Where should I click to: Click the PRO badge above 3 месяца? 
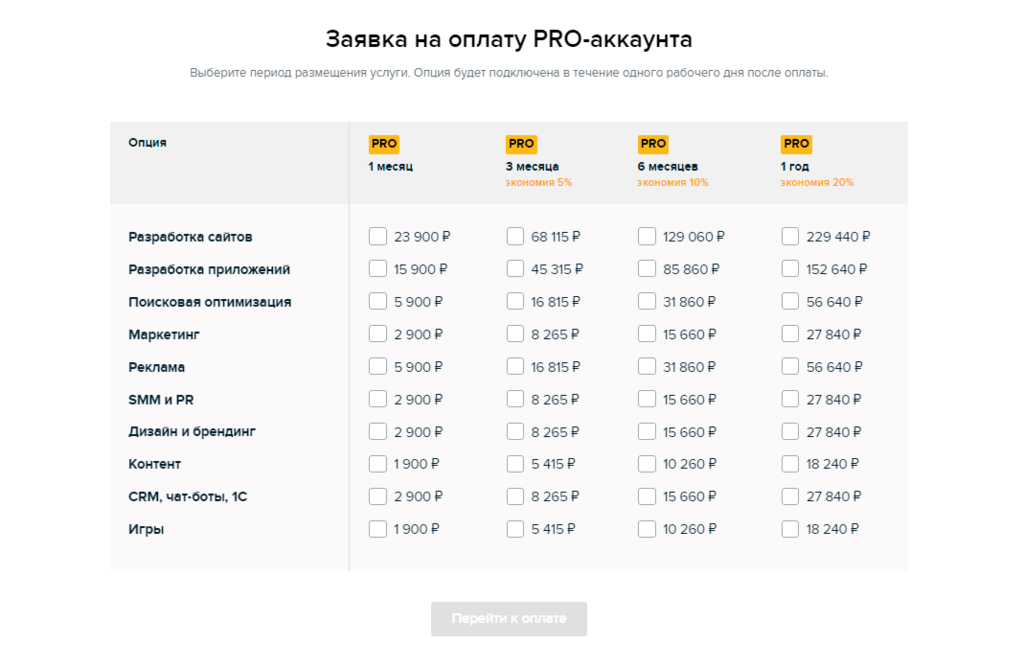coord(521,144)
